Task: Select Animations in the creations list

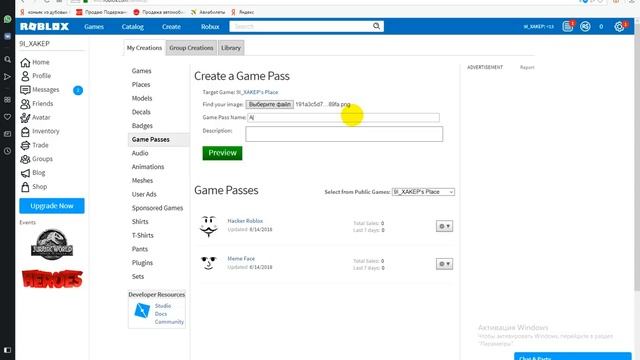Action: [x=148, y=167]
